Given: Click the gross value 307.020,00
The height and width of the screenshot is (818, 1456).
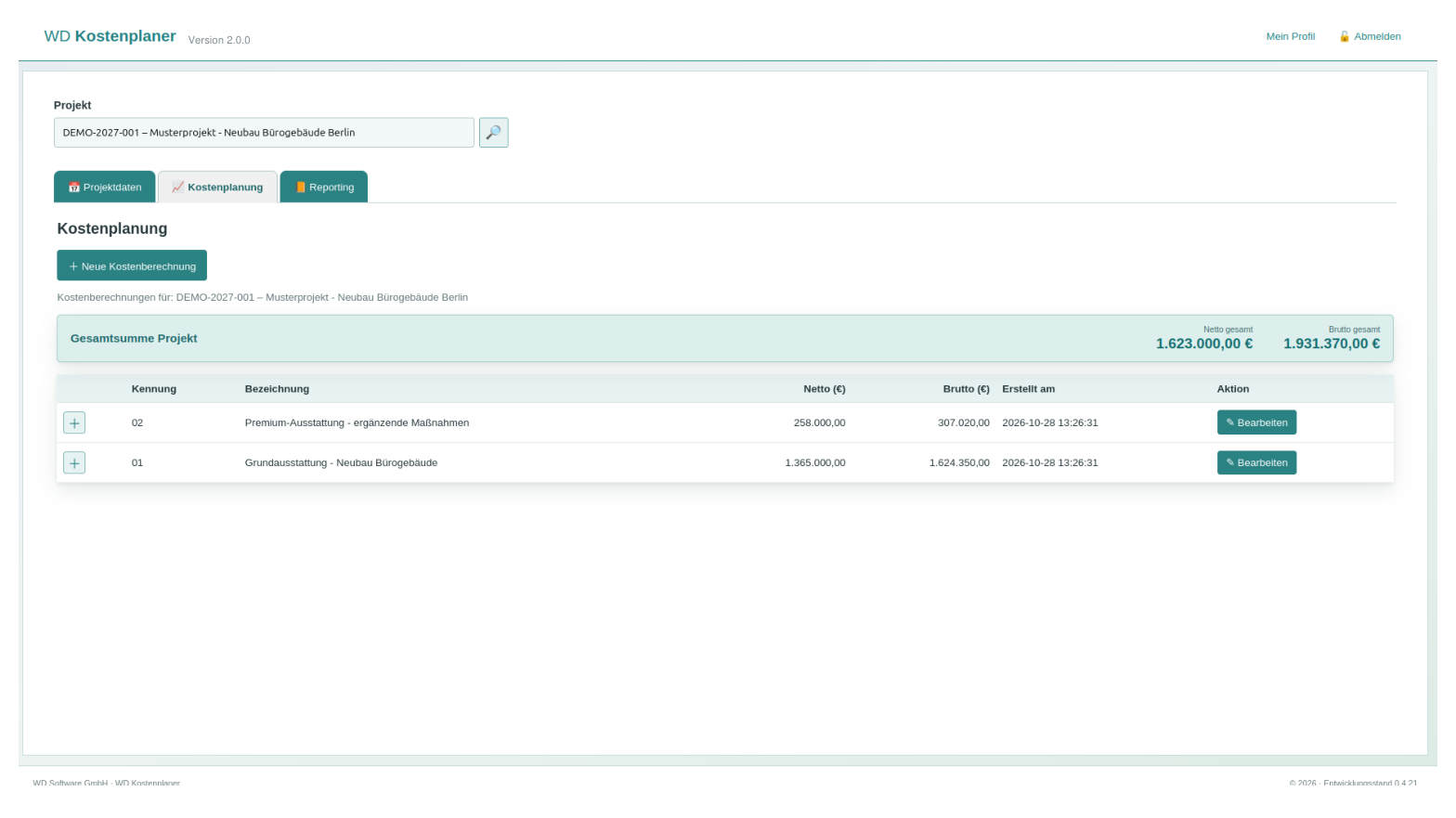Looking at the screenshot, I should 964,422.
